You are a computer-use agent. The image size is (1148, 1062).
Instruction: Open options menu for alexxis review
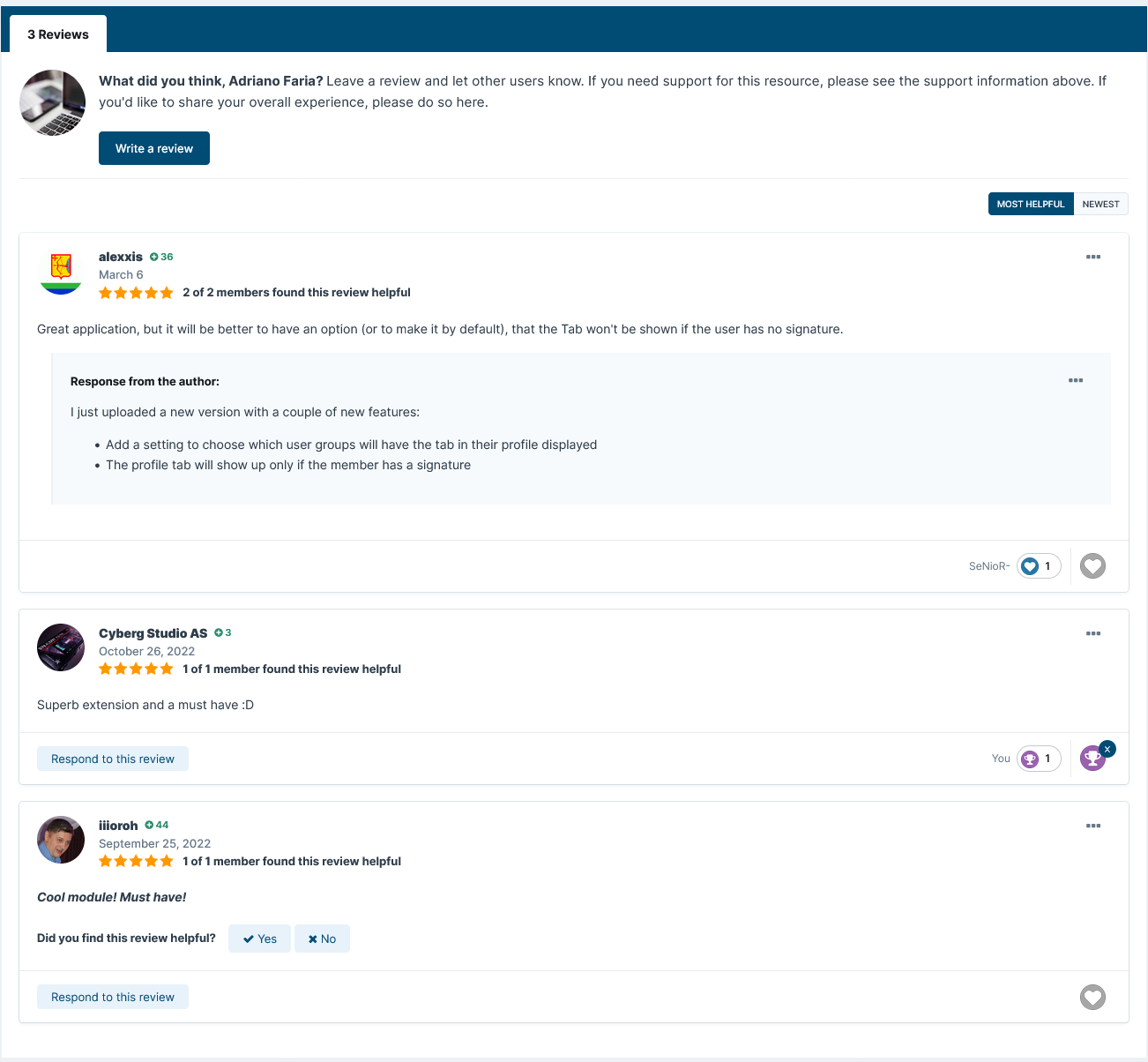[x=1093, y=257]
